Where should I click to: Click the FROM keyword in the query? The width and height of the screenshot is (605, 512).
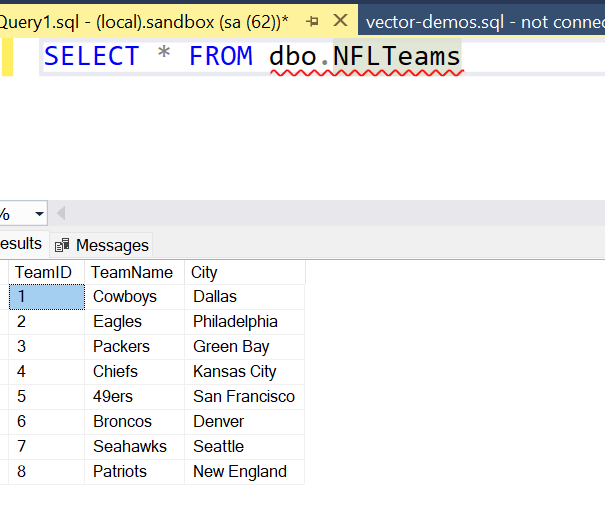coord(221,56)
